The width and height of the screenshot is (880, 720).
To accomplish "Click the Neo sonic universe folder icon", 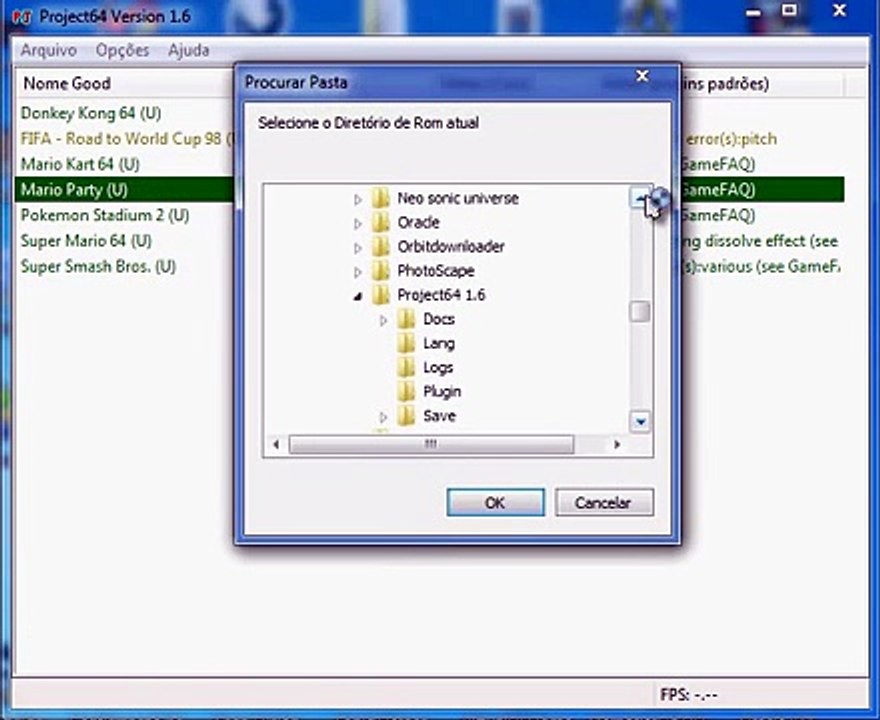I will click(x=381, y=198).
